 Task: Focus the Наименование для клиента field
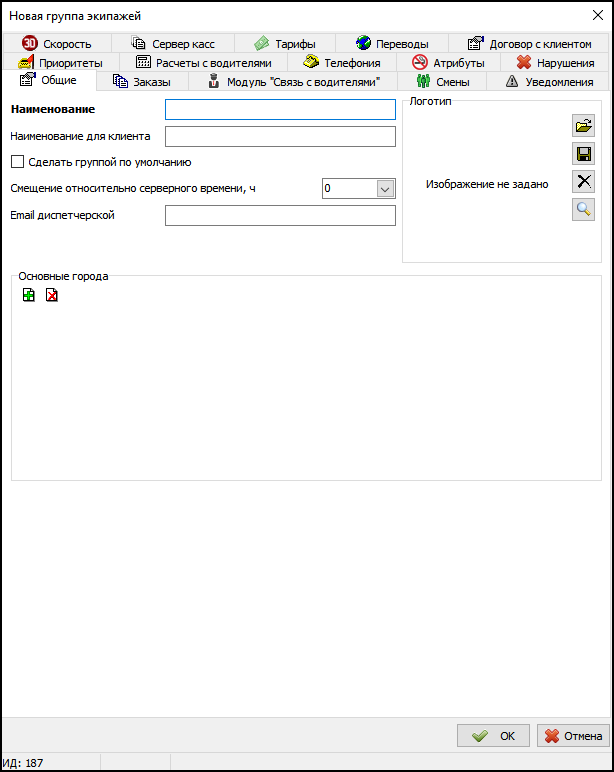(x=280, y=136)
